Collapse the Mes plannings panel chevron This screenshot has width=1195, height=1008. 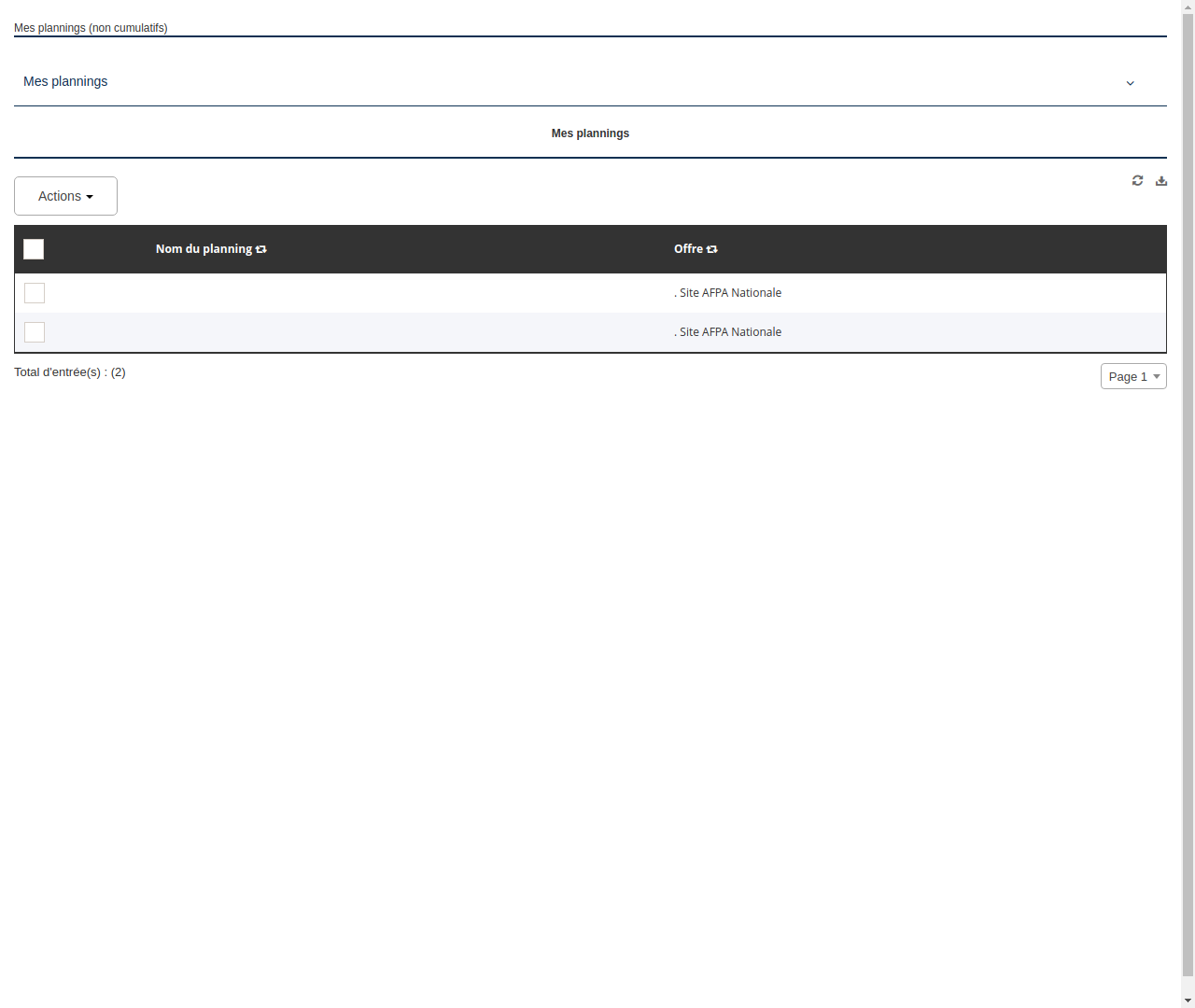pyautogui.click(x=1130, y=83)
